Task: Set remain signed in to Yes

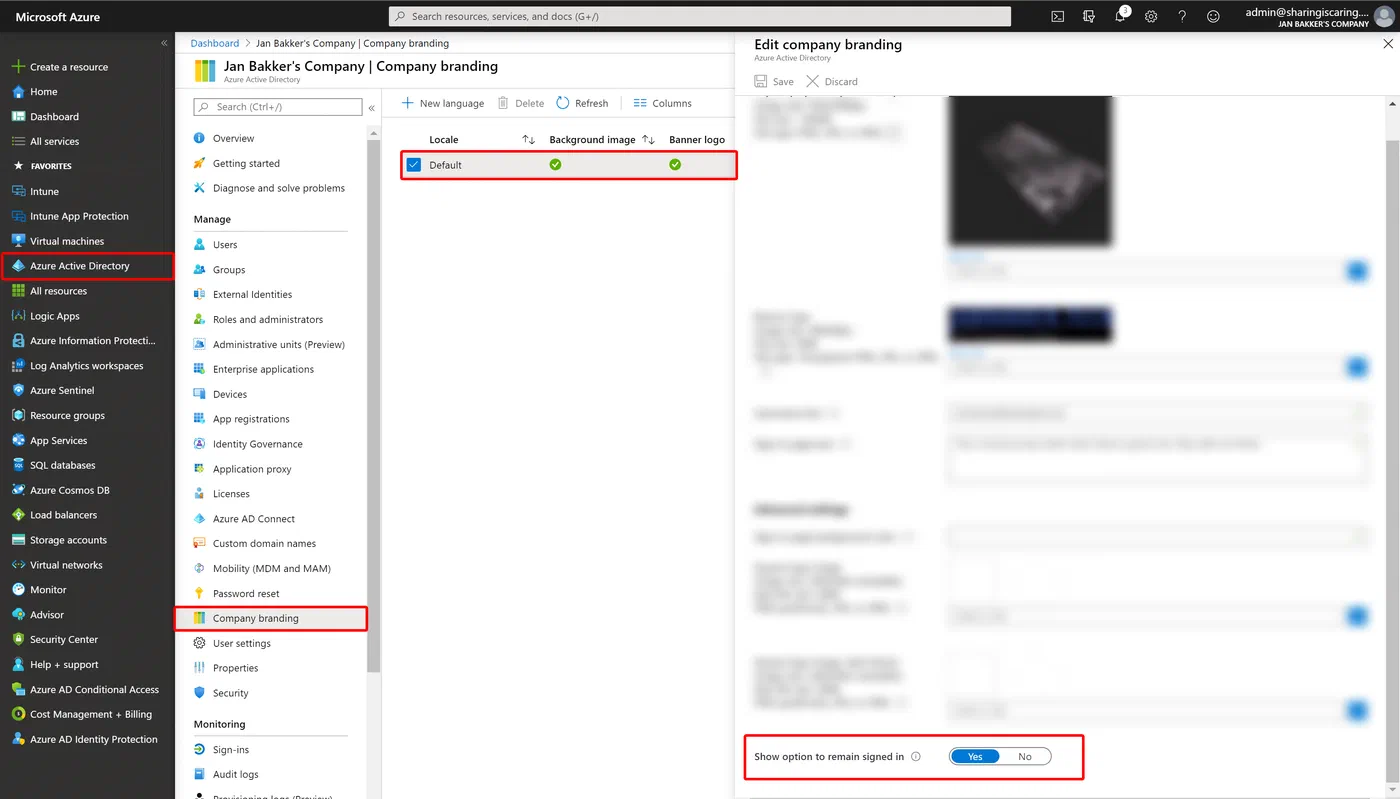Action: click(x=975, y=757)
